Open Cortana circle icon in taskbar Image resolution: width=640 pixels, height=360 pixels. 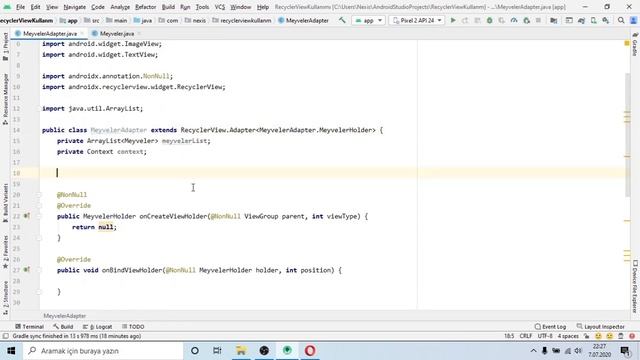tap(195, 351)
